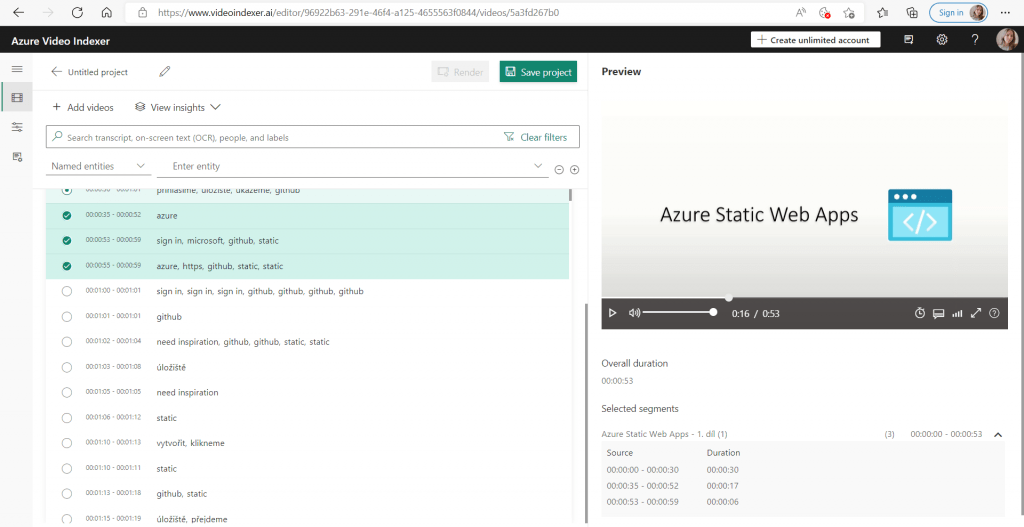Viewport: 1024px width, 527px height.
Task: Select the 'need inspiration, github, github, static' segment circle
Action: 67,342
